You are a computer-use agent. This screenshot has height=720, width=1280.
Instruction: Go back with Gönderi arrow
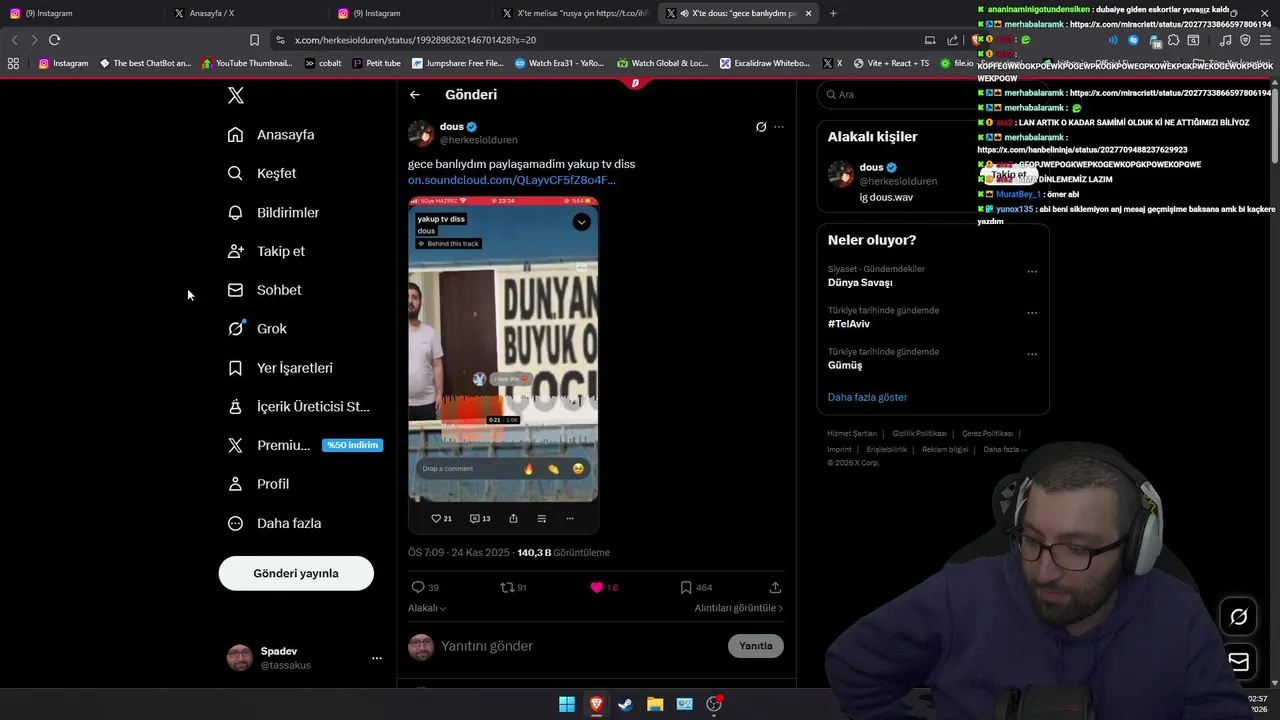pos(415,95)
